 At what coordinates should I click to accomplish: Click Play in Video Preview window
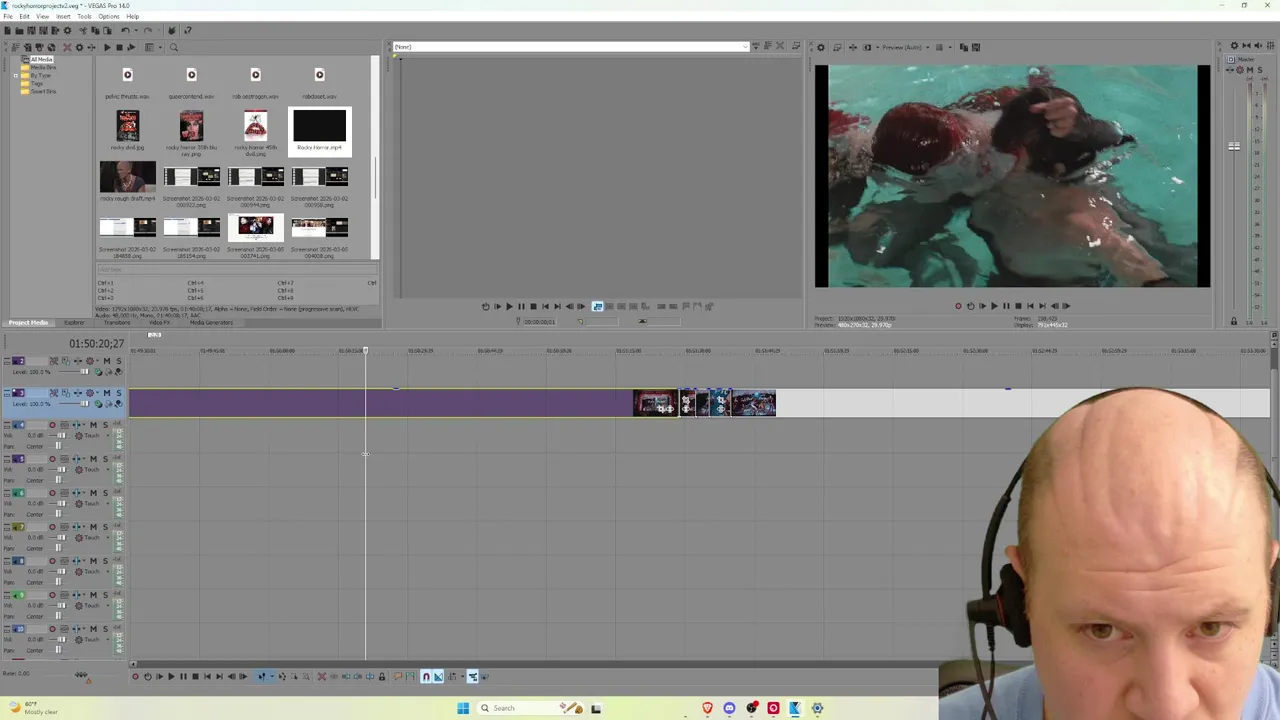(994, 306)
